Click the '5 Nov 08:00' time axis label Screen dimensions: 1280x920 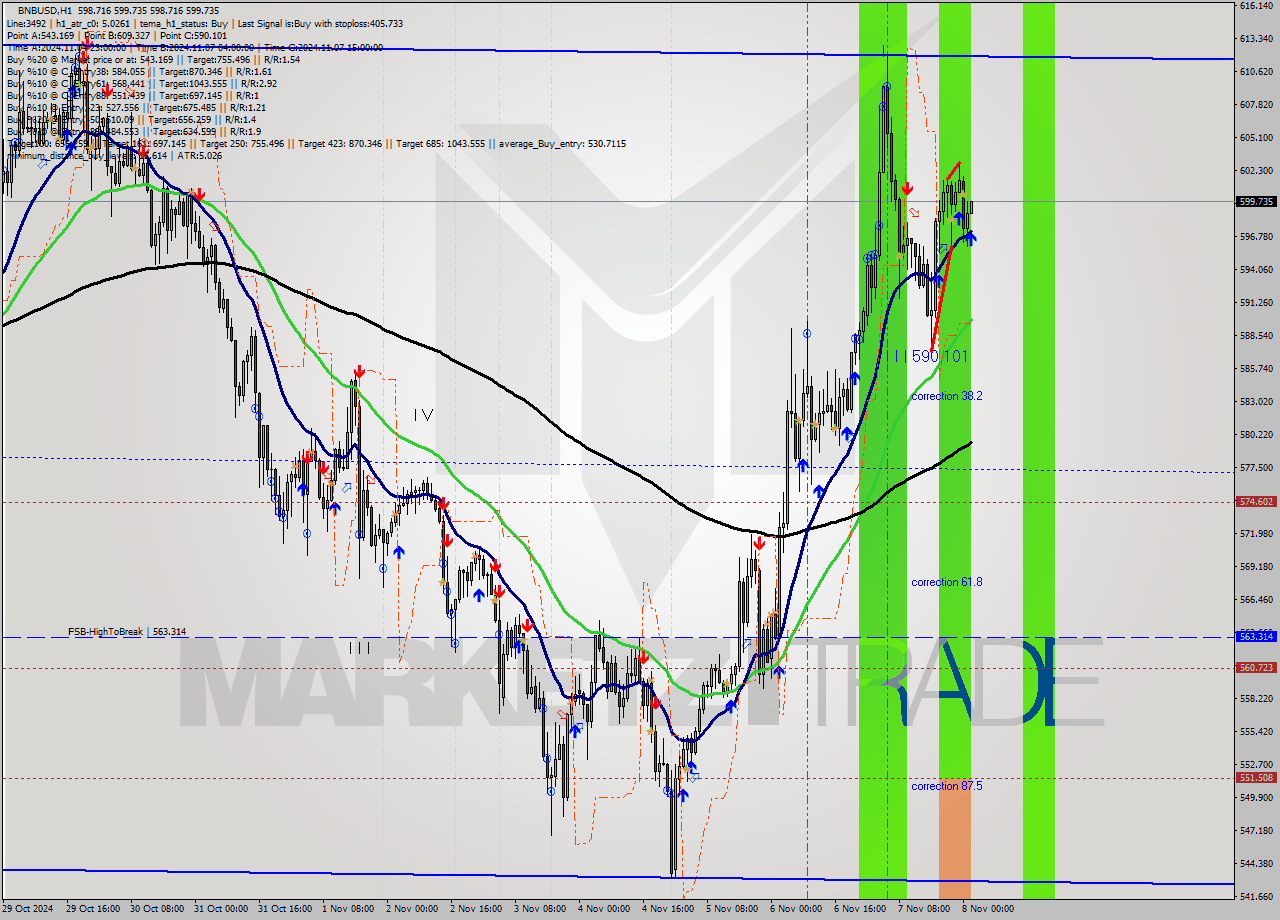(x=732, y=909)
